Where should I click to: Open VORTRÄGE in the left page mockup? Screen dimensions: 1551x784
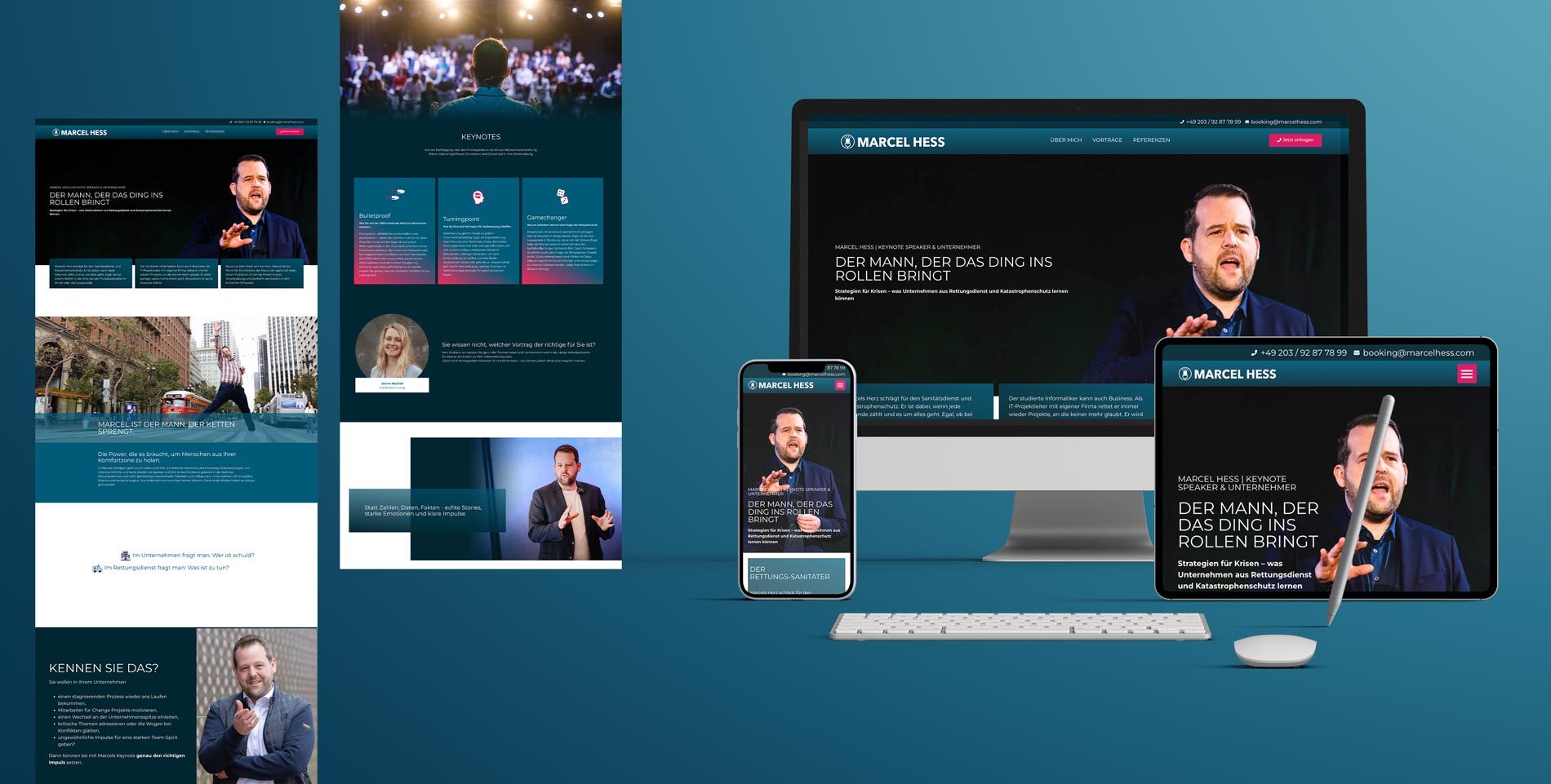coord(192,131)
